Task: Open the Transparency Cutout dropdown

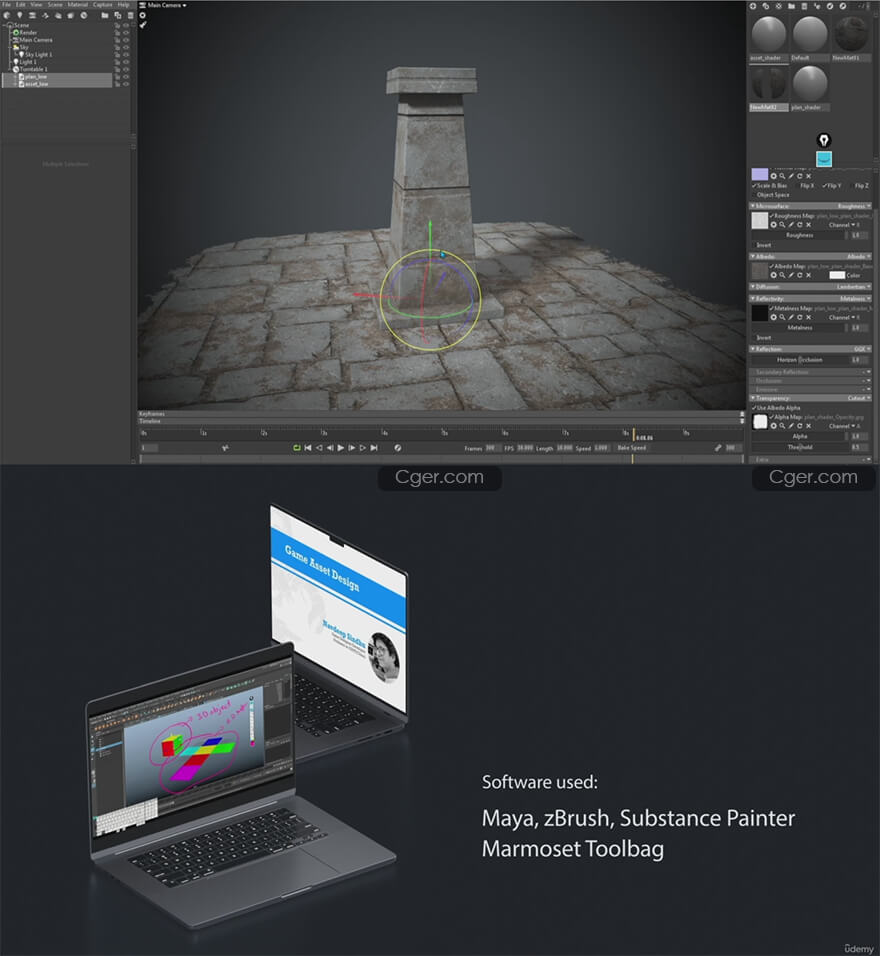Action: tap(859, 398)
